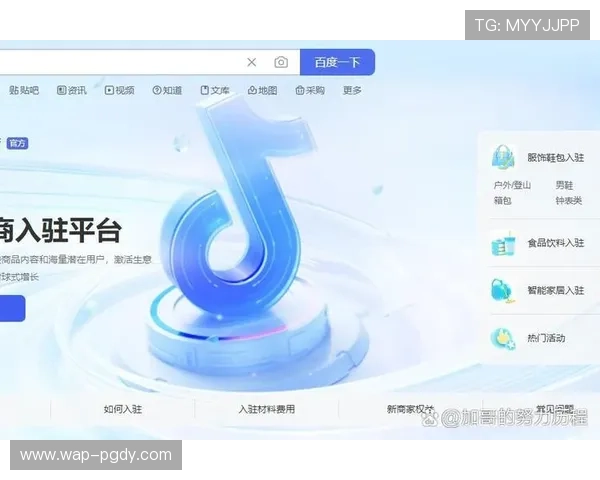Viewport: 600px width, 480px height.
Task: Select the 户外/登山 category
Action: pos(512,185)
